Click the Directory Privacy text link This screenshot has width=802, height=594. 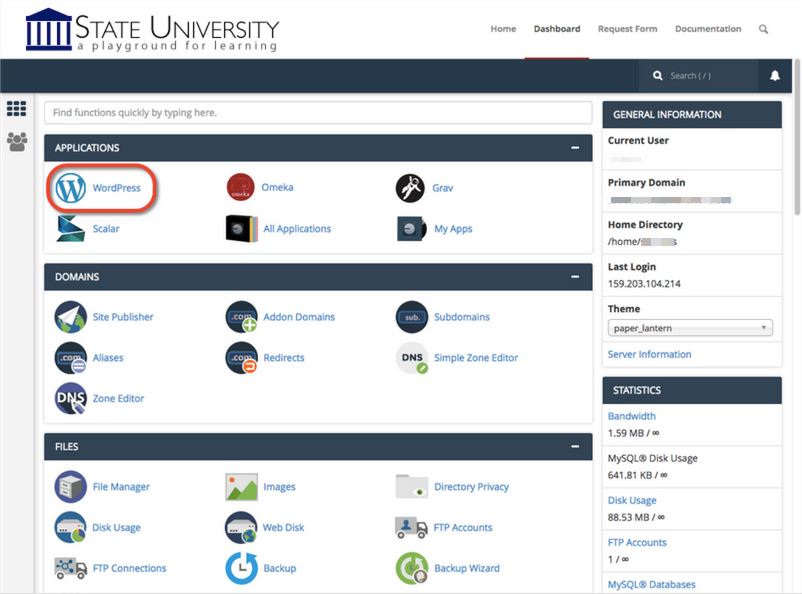(472, 487)
